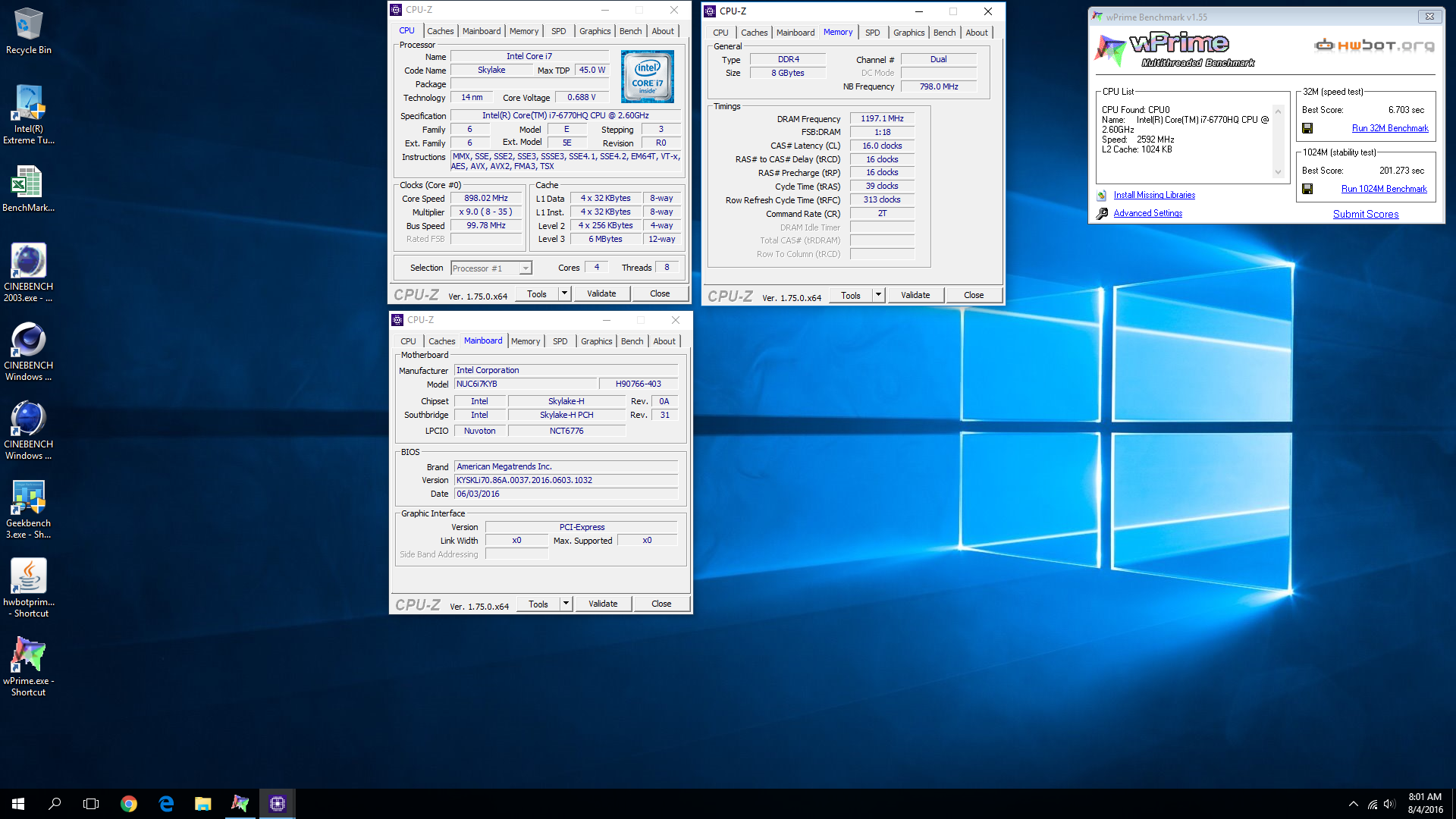The height and width of the screenshot is (819, 1456).
Task: Open About tab in Memory CPU-Z window
Action: pyautogui.click(x=977, y=33)
